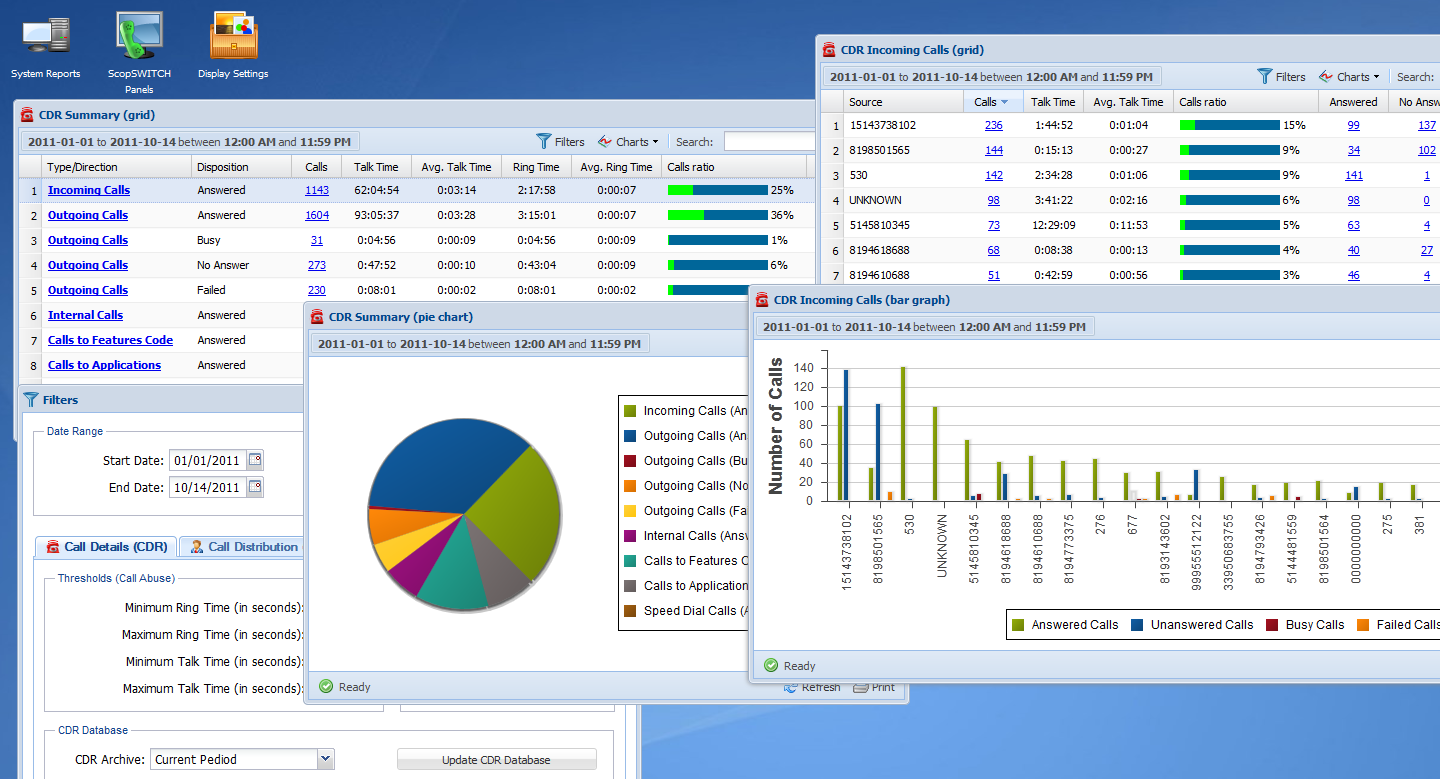Image resolution: width=1440 pixels, height=779 pixels.
Task: Click UNKNOWN source cell in Incoming Calls grid
Action: tap(875, 200)
